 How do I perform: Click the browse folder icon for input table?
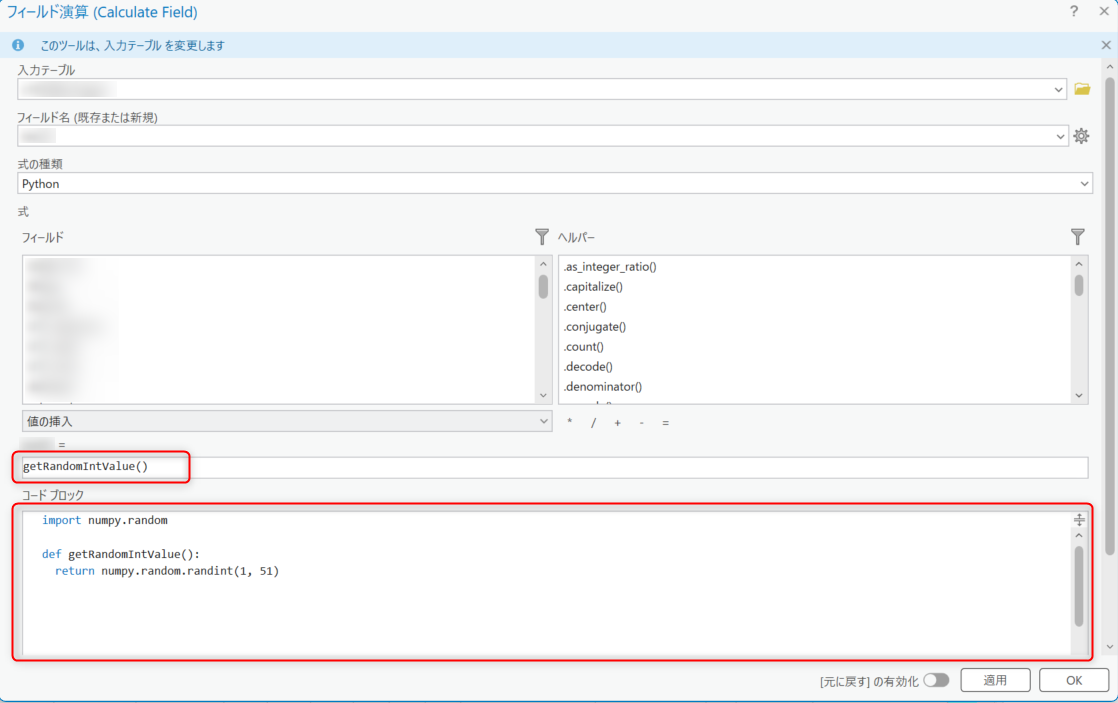point(1081,89)
